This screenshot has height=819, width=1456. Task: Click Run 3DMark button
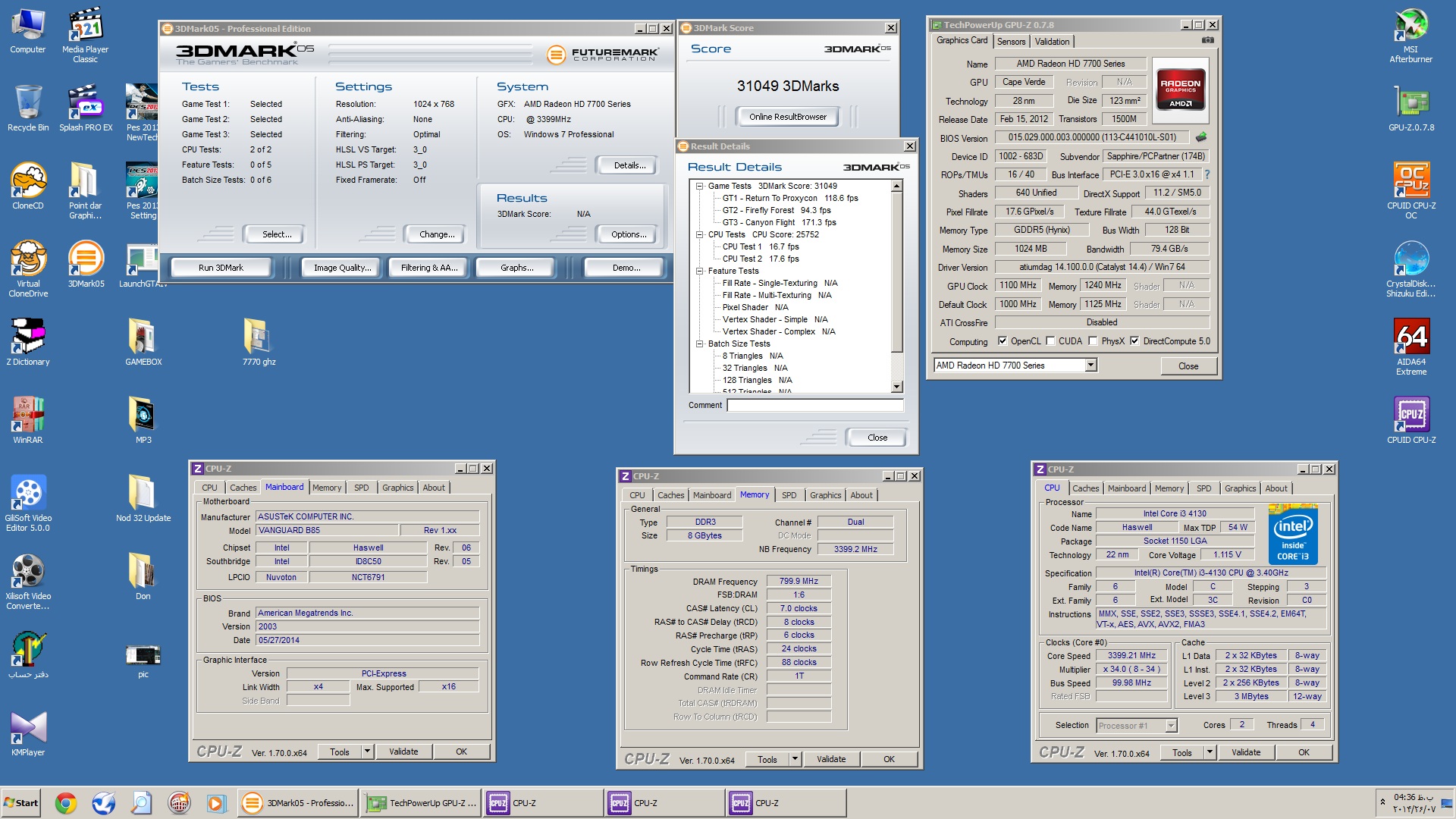click(x=221, y=268)
